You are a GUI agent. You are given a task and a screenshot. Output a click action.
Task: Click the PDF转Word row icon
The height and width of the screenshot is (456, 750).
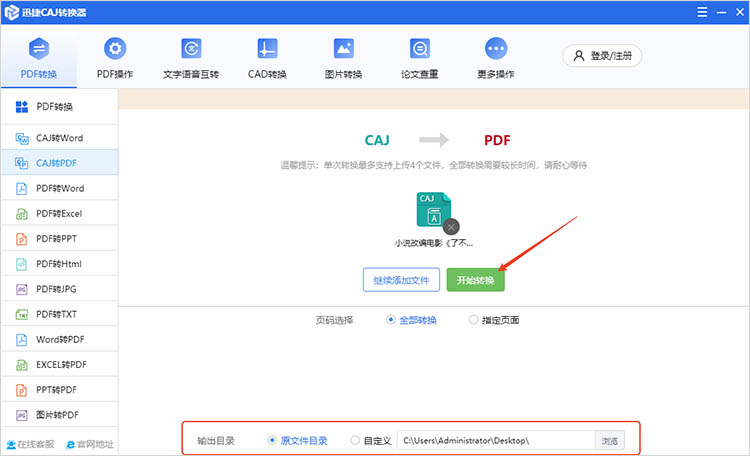pyautogui.click(x=22, y=189)
